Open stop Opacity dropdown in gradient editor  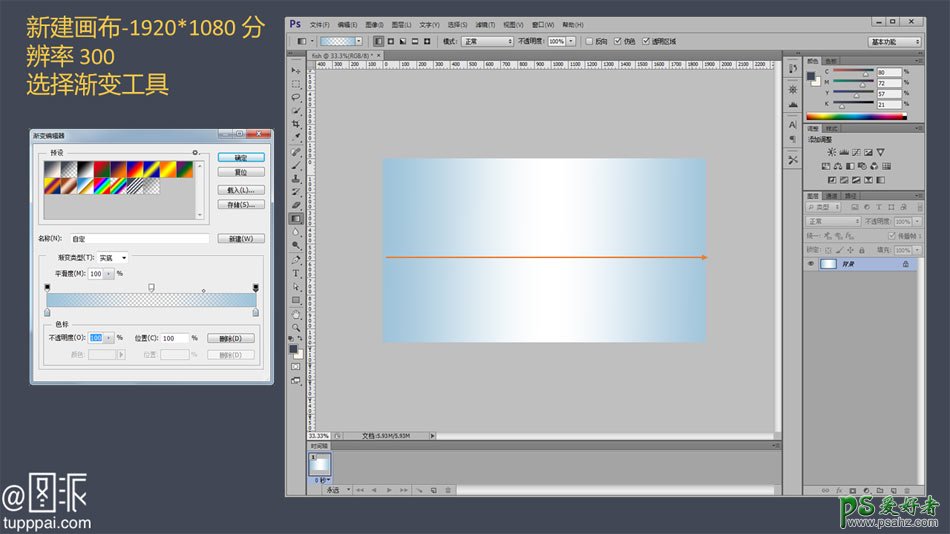[x=109, y=338]
